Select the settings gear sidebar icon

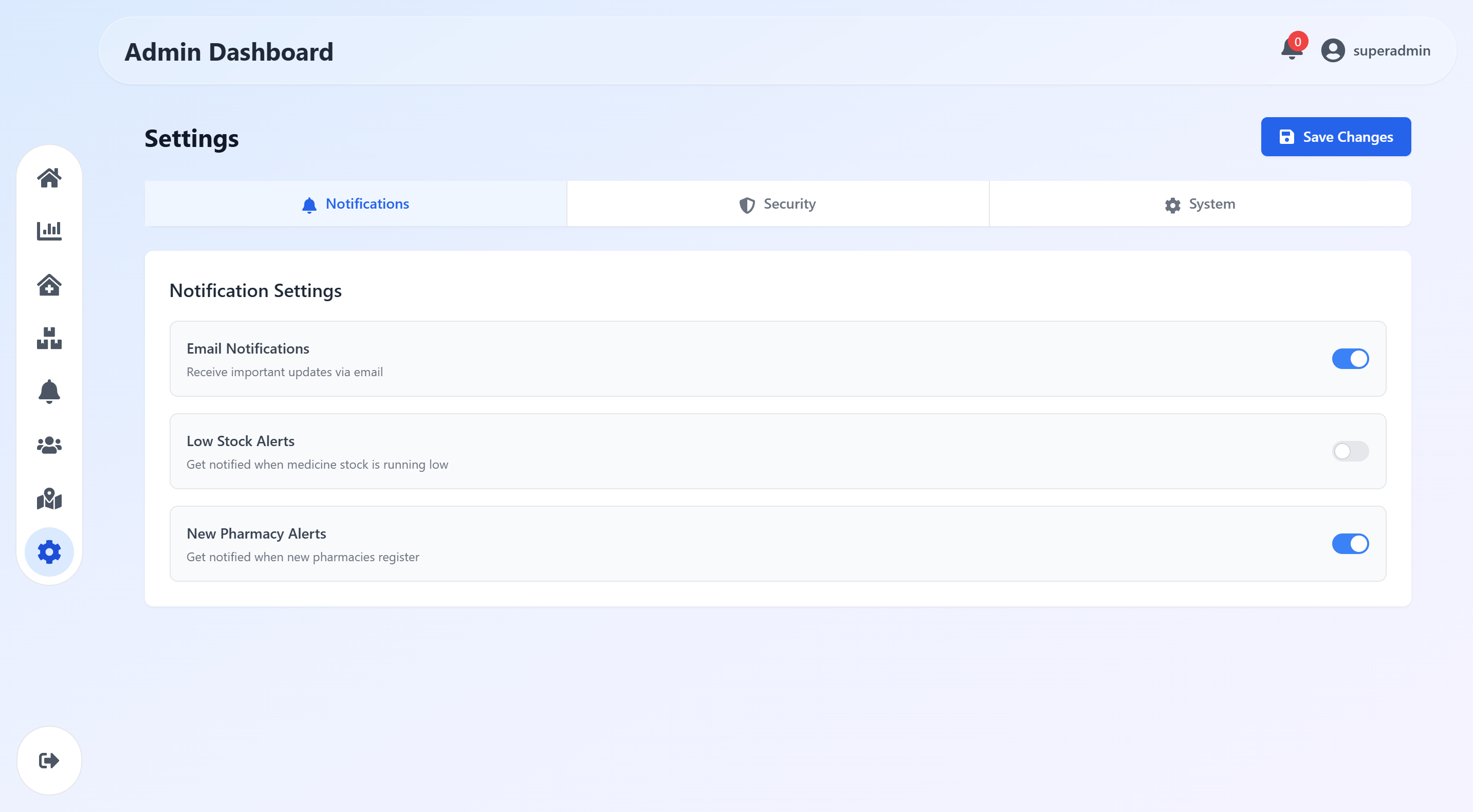pos(49,552)
